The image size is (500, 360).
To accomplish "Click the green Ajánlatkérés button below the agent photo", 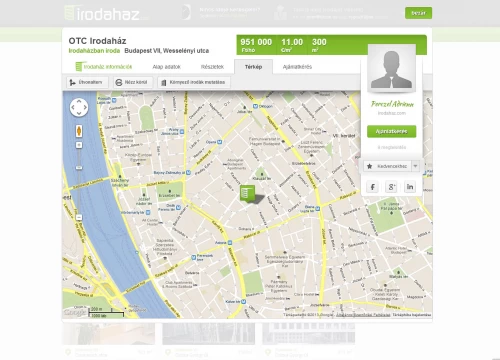I will coord(392,131).
